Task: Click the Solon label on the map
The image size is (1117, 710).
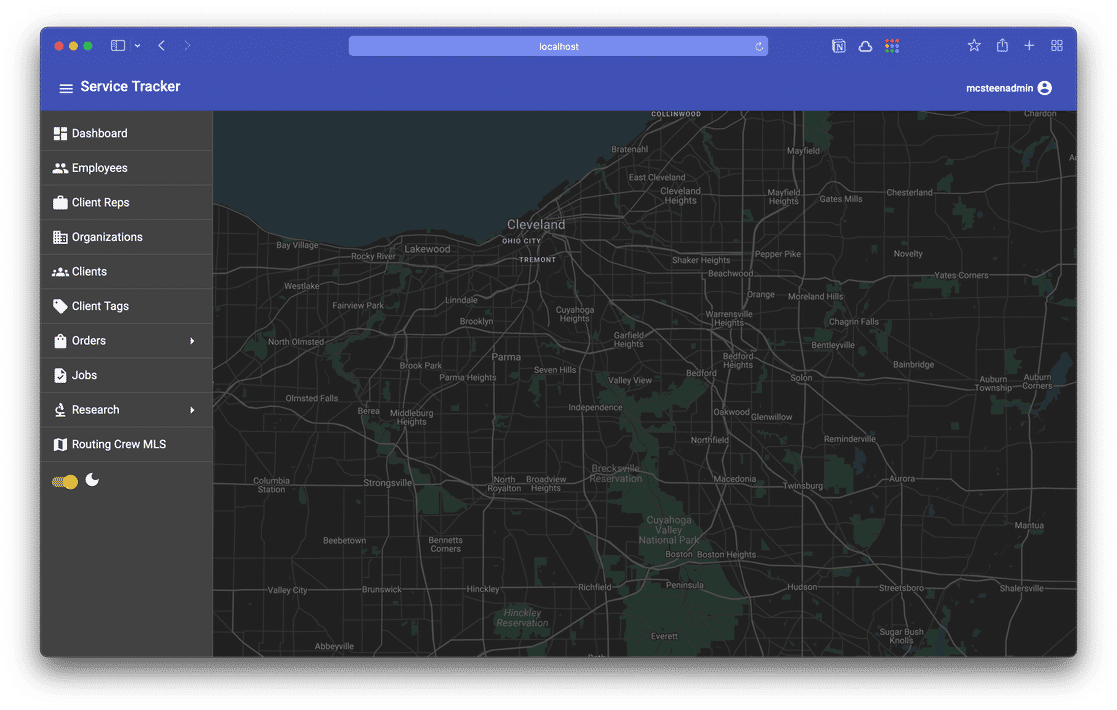Action: (801, 377)
